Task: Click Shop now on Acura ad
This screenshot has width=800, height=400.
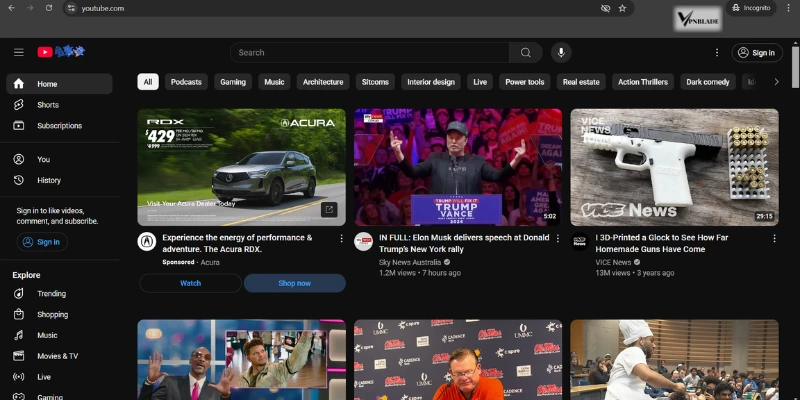Action: 294,283
